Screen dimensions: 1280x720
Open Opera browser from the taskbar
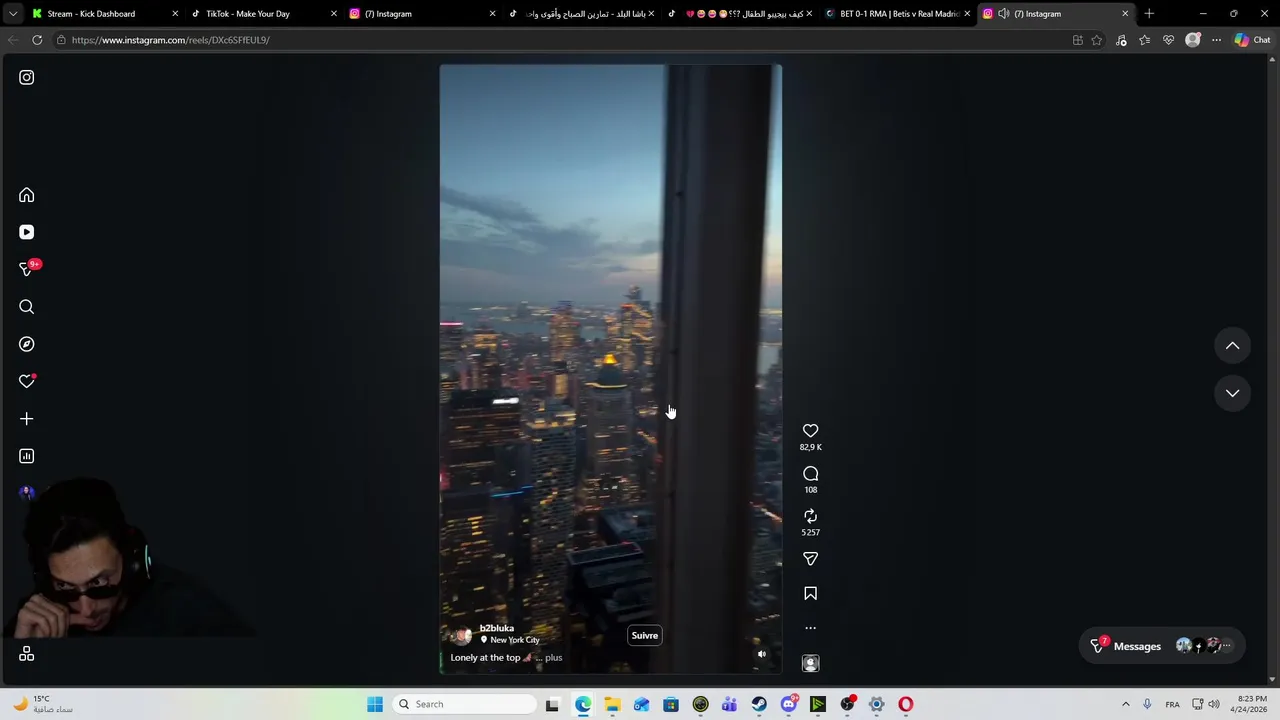point(906,704)
